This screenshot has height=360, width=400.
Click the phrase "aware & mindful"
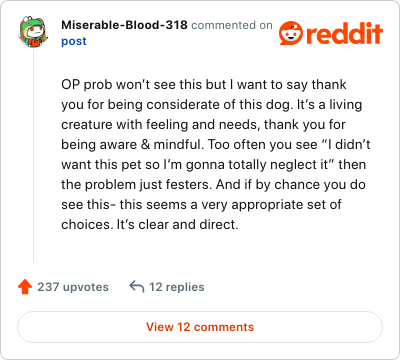click(151, 144)
